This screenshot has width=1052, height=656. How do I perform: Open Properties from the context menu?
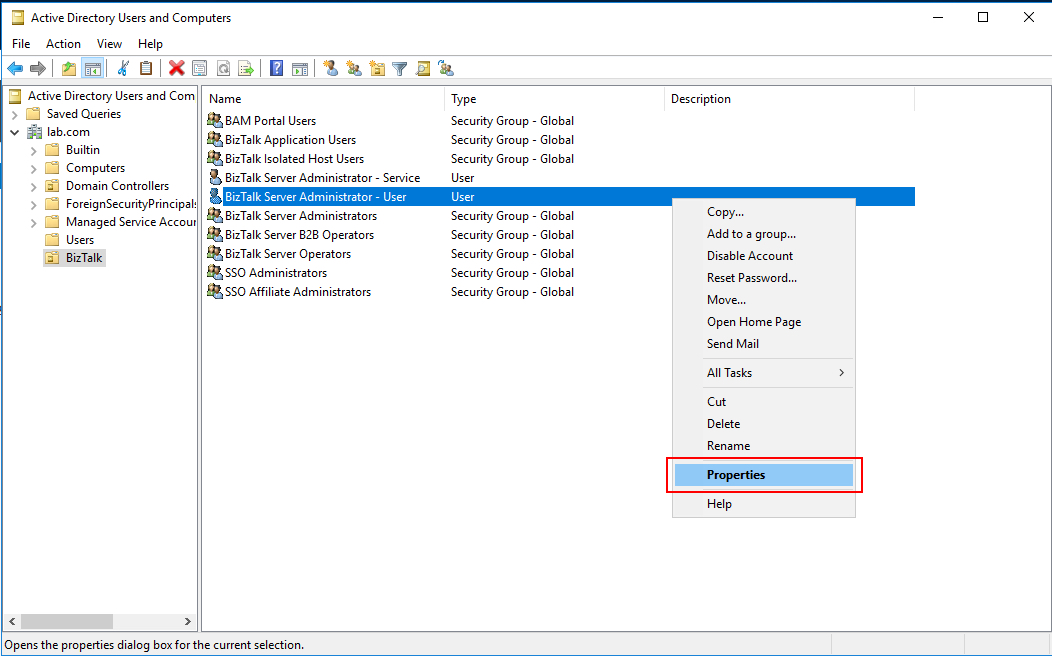(x=764, y=475)
